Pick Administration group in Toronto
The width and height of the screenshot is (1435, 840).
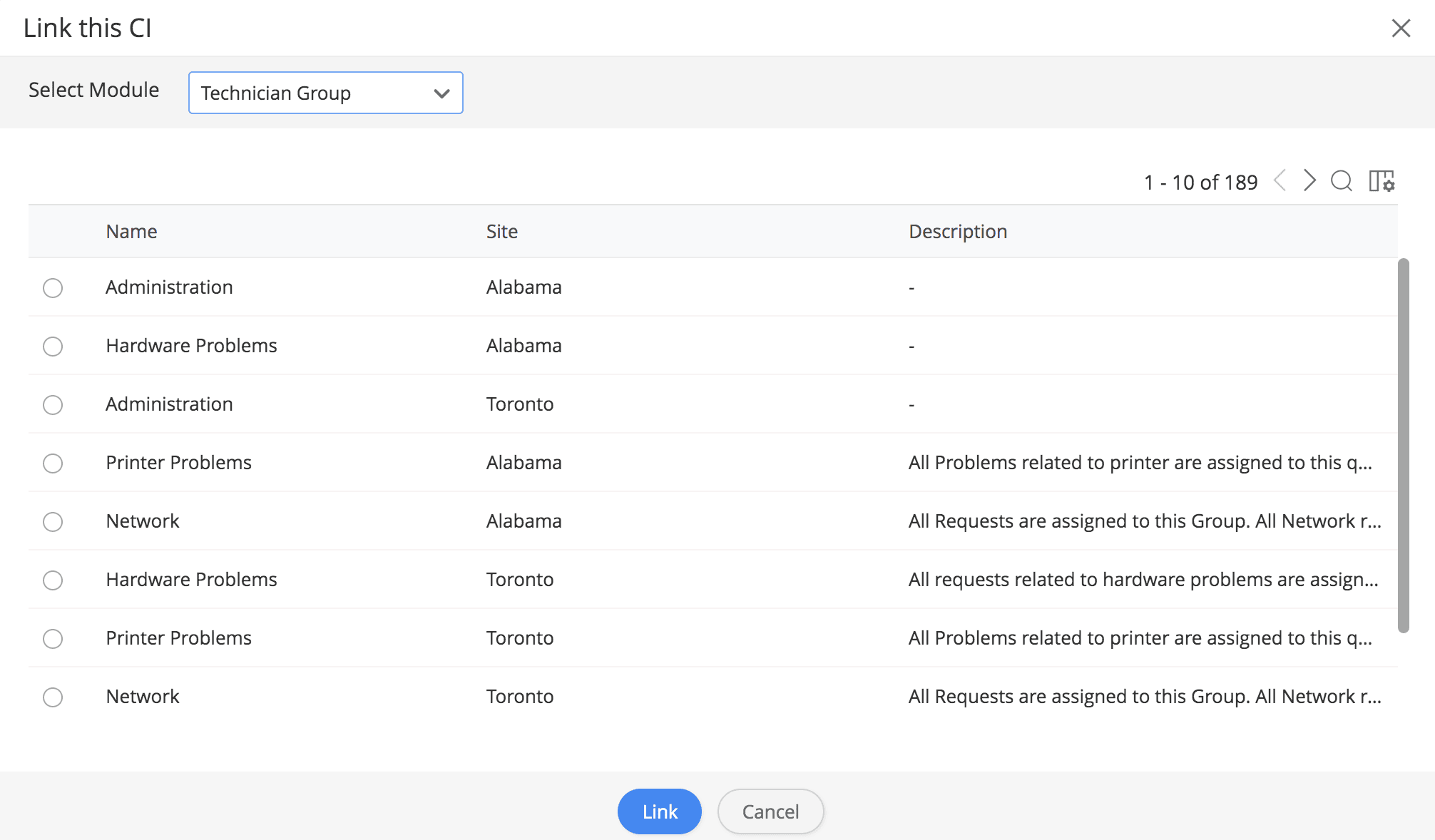53,405
